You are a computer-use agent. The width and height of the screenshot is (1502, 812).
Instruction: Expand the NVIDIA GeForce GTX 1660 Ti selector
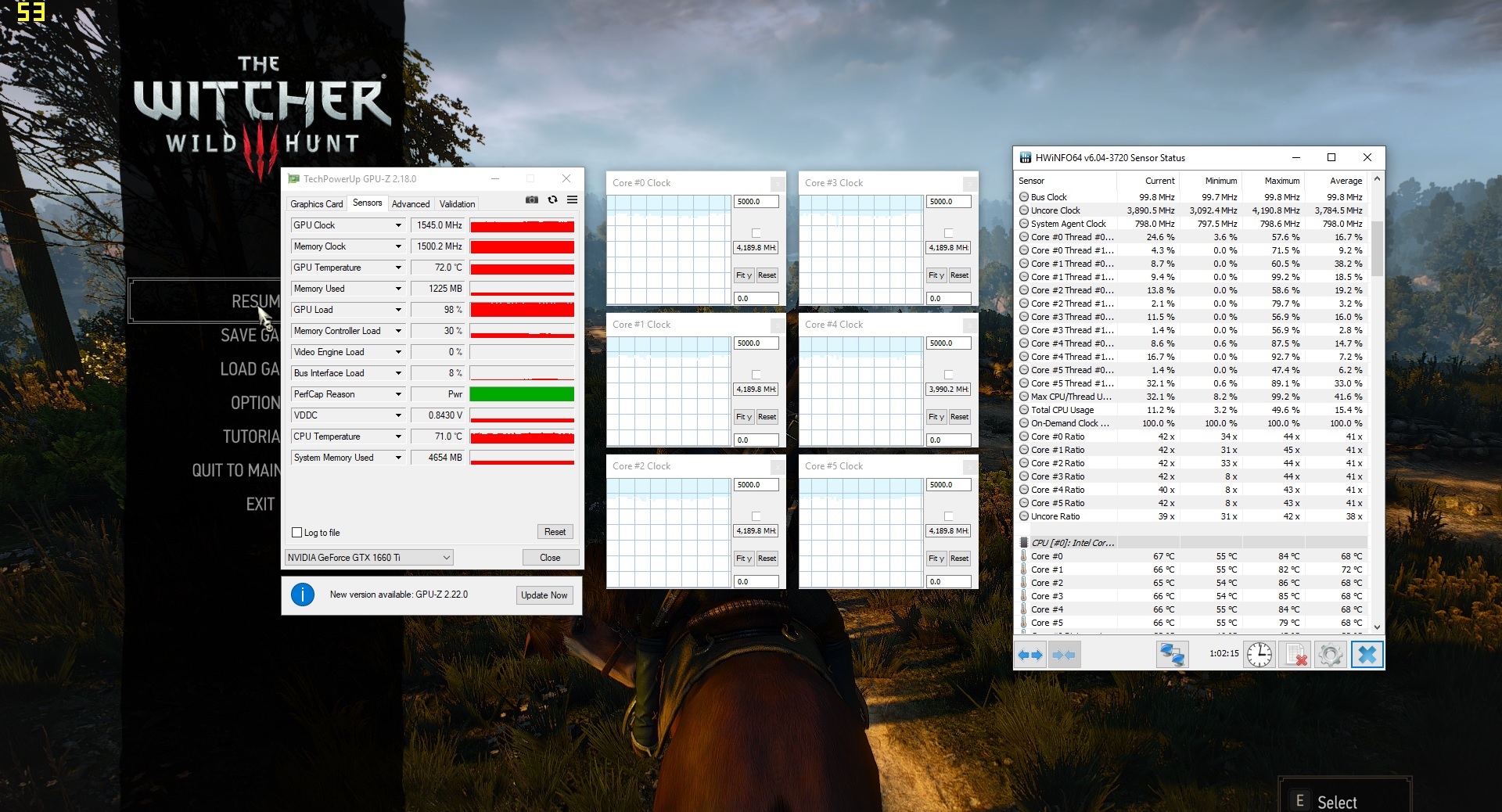pos(447,558)
